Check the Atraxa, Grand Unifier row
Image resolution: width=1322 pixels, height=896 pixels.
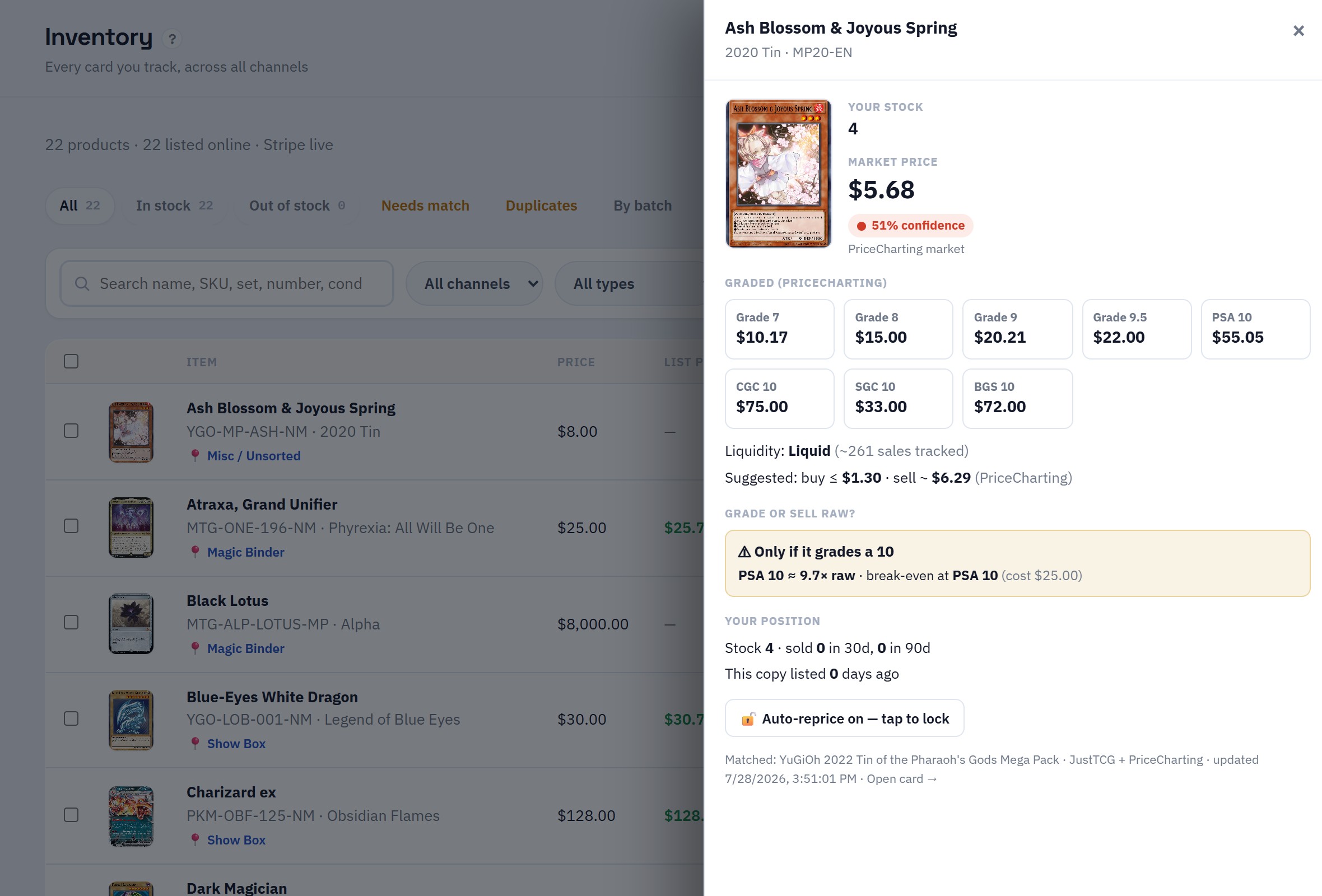pos(71,526)
